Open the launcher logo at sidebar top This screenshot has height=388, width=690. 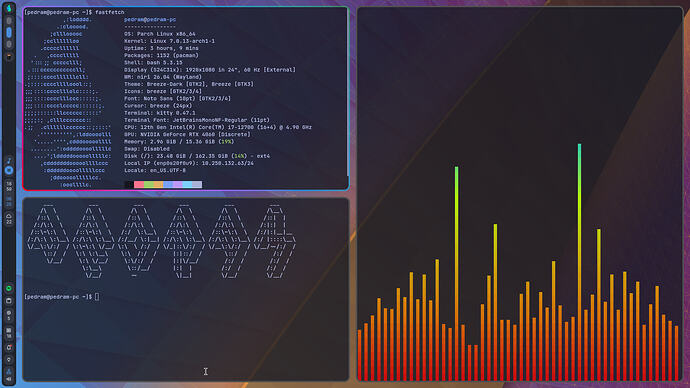click(9, 9)
